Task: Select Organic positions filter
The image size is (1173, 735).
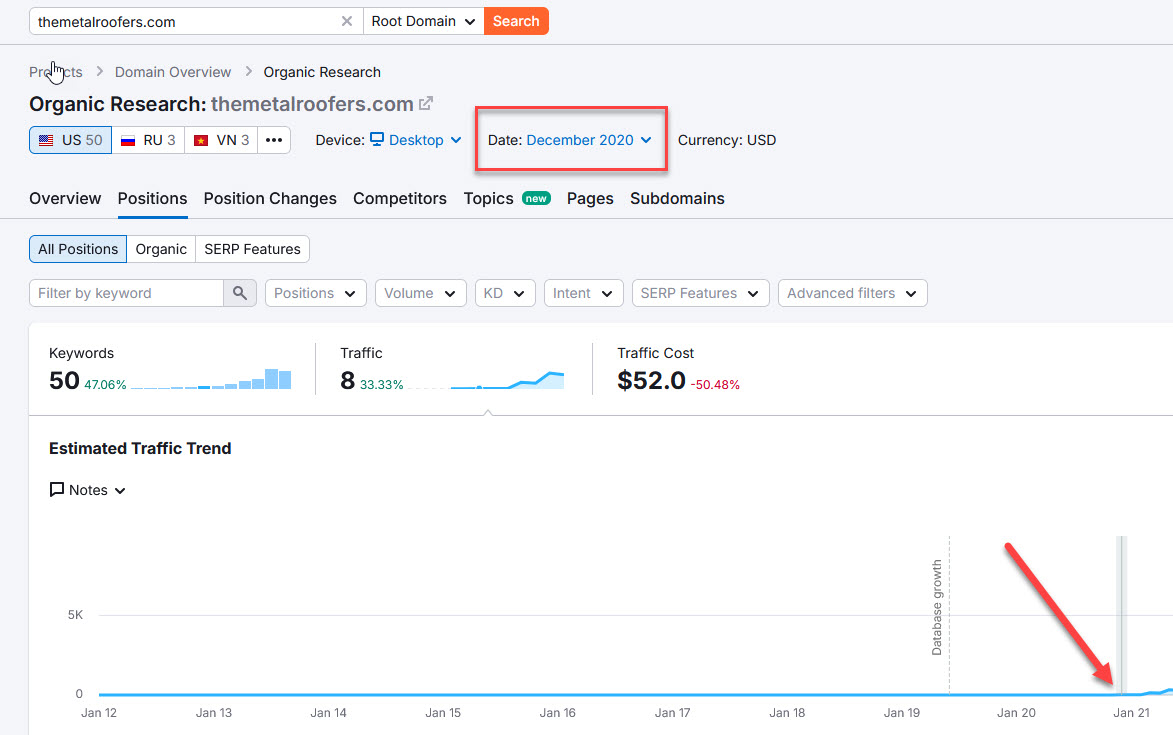Action: tap(161, 249)
